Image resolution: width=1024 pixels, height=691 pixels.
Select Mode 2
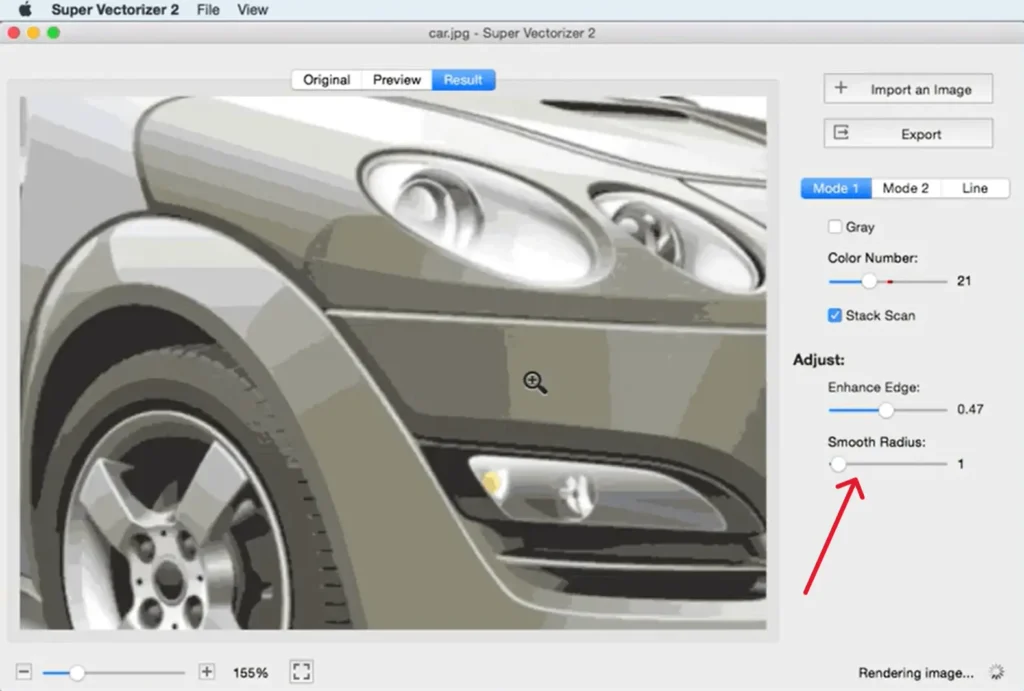click(x=906, y=188)
